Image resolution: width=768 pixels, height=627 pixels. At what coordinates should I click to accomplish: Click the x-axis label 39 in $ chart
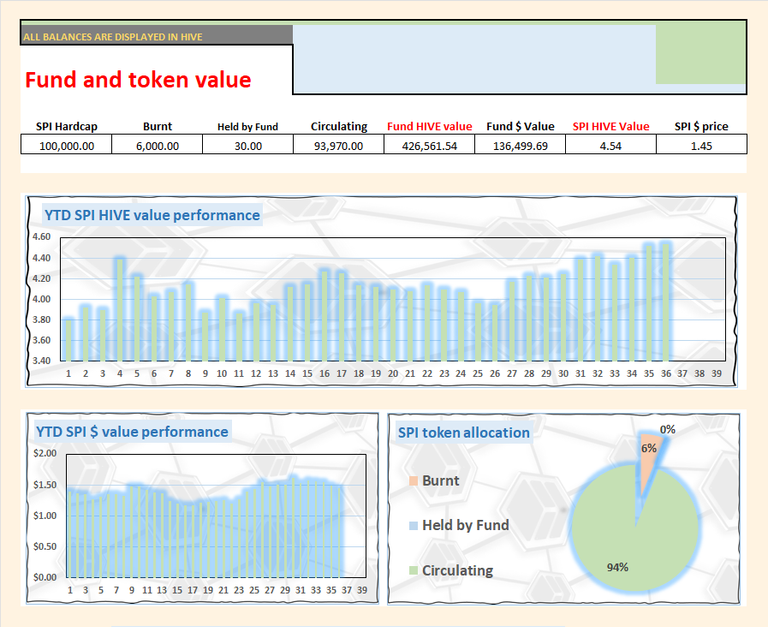[362, 590]
